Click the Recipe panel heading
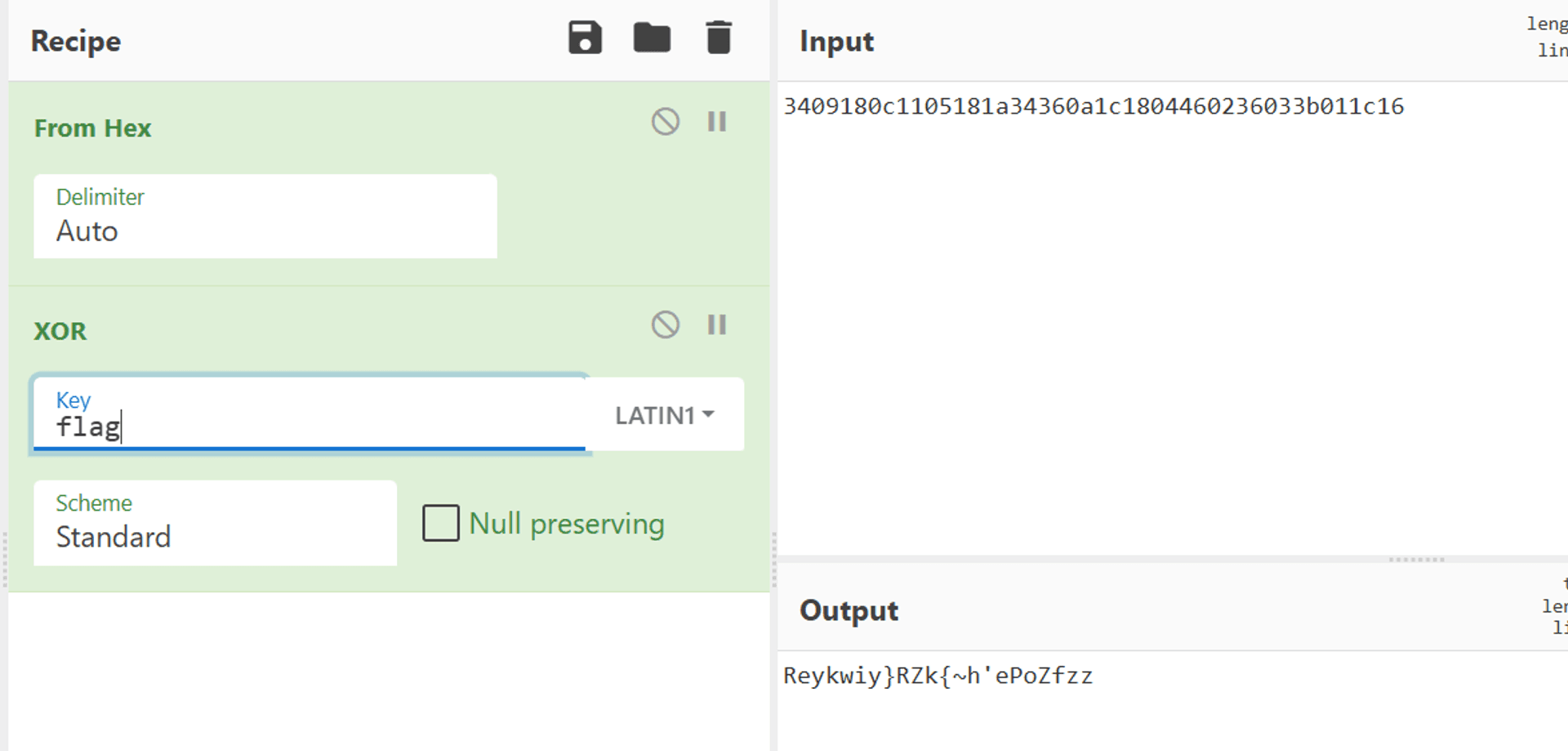 [x=76, y=42]
